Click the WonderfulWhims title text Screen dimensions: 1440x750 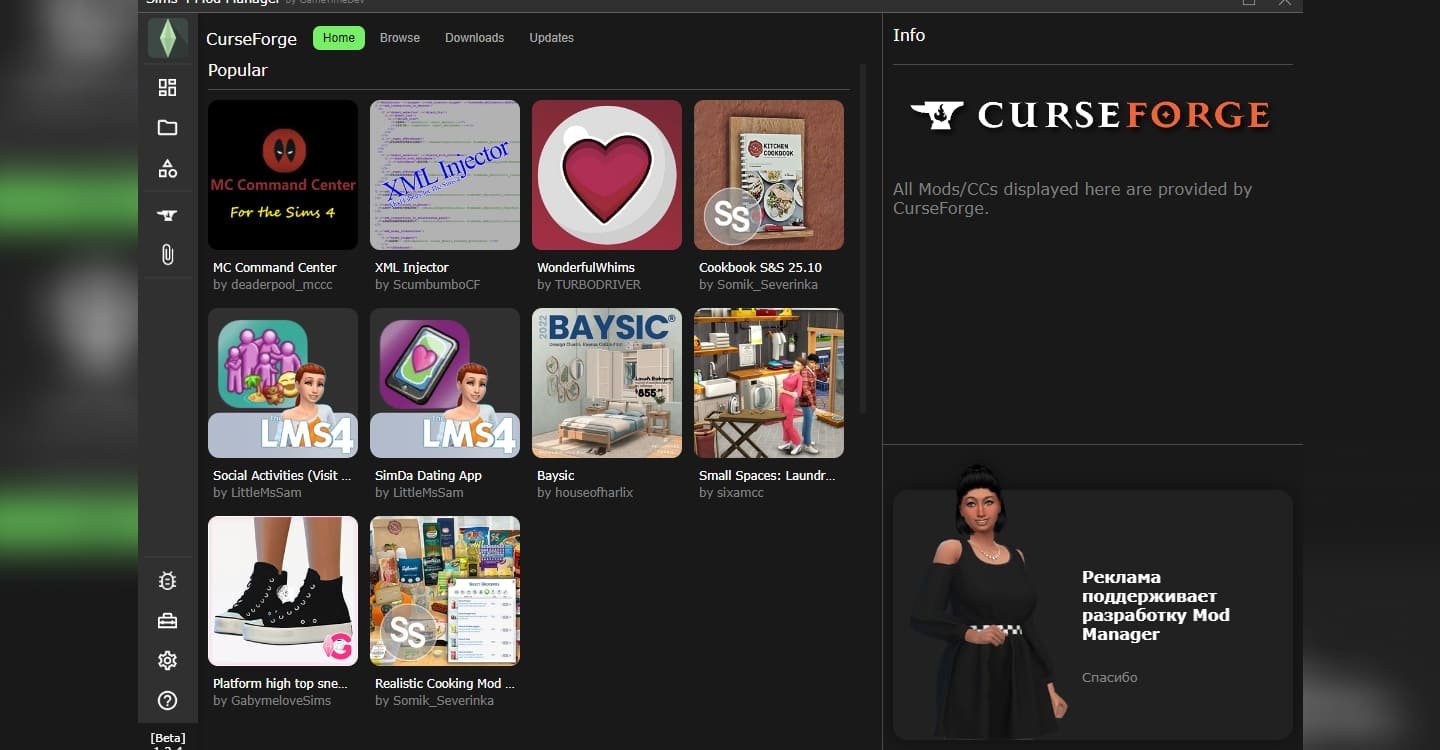[586, 267]
